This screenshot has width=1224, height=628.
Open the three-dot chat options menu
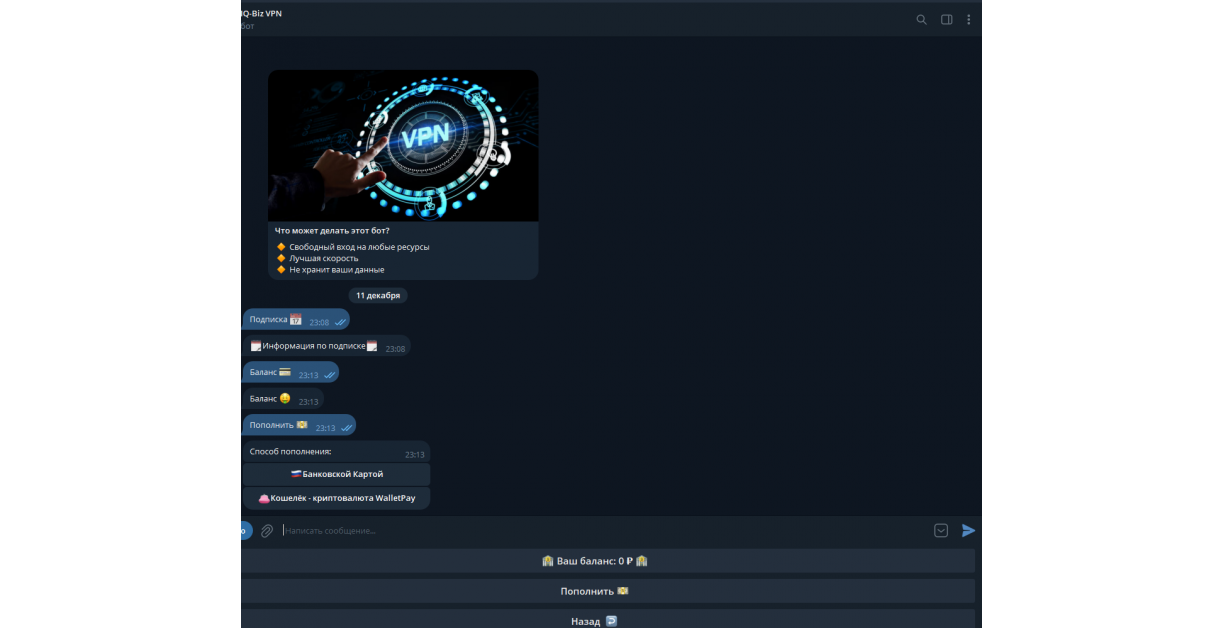pyautogui.click(x=968, y=20)
